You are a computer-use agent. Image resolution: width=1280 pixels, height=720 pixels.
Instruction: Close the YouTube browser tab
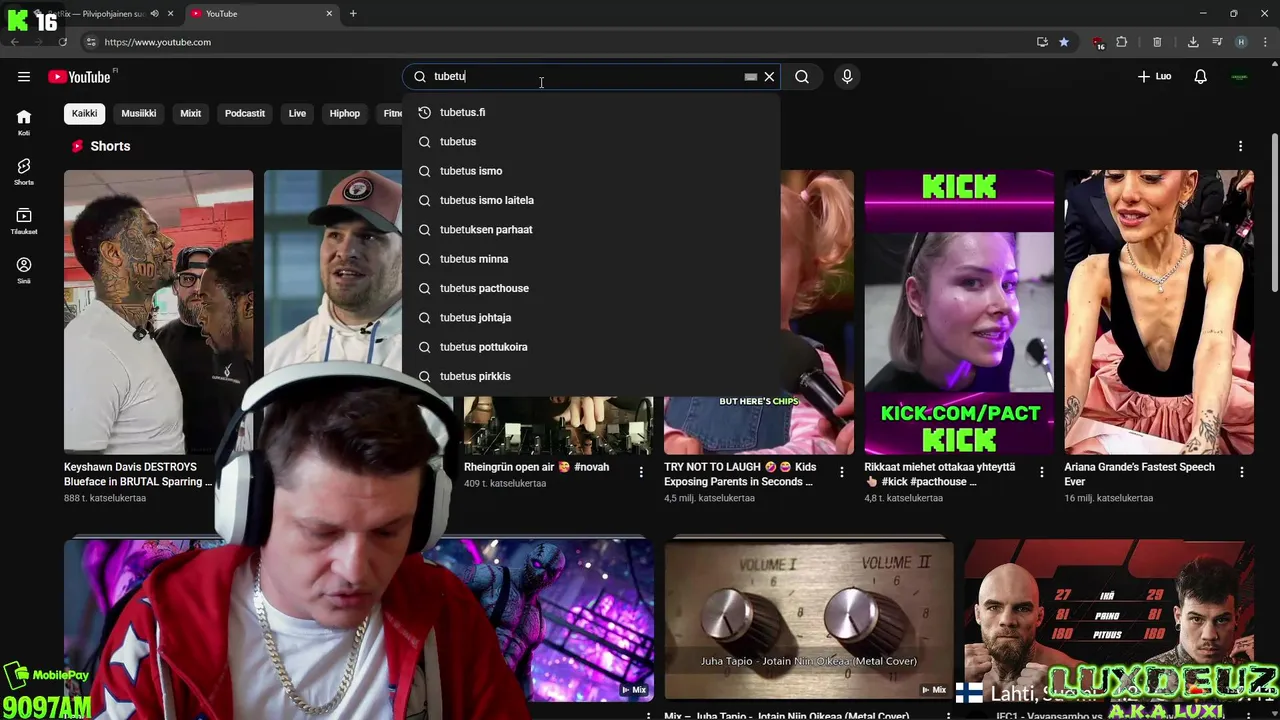329,14
